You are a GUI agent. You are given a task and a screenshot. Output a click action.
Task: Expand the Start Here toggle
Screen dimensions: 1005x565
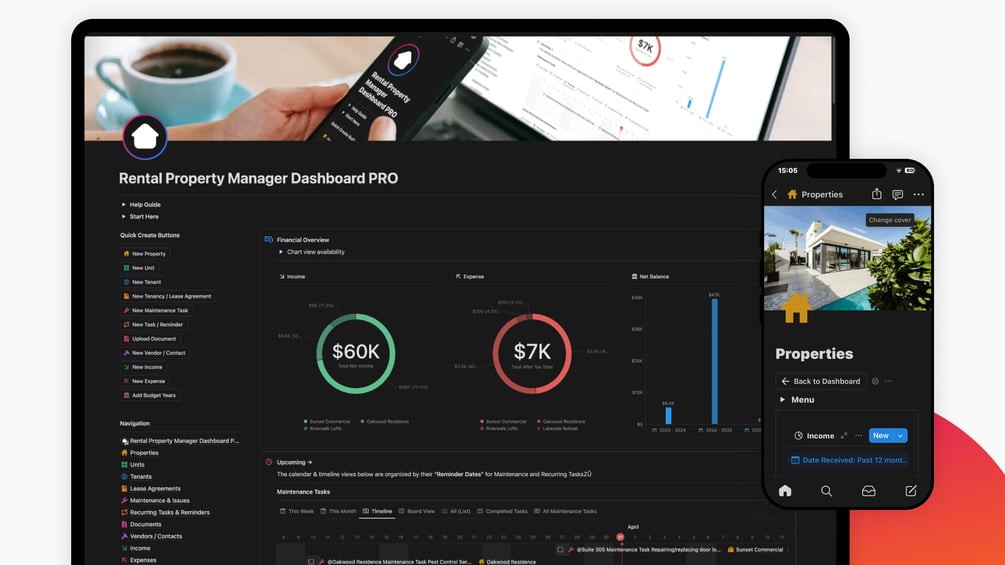pyautogui.click(x=124, y=217)
